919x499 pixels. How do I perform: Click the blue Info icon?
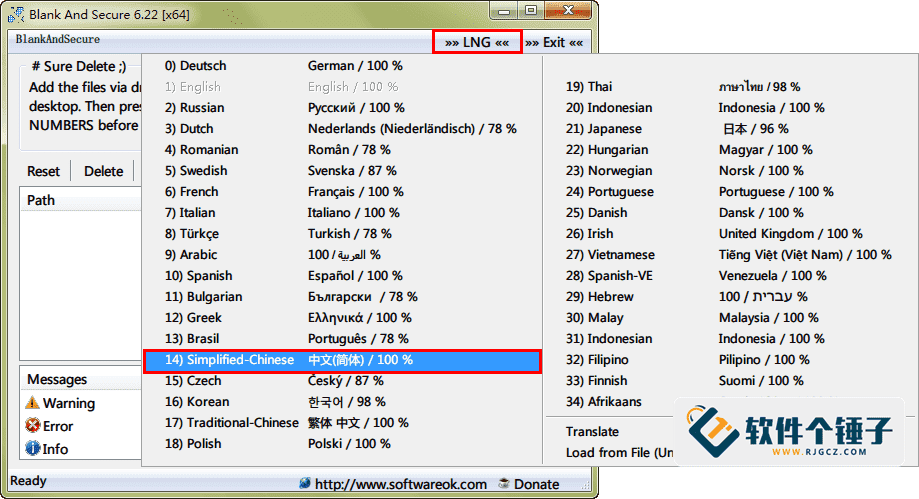pos(33,449)
